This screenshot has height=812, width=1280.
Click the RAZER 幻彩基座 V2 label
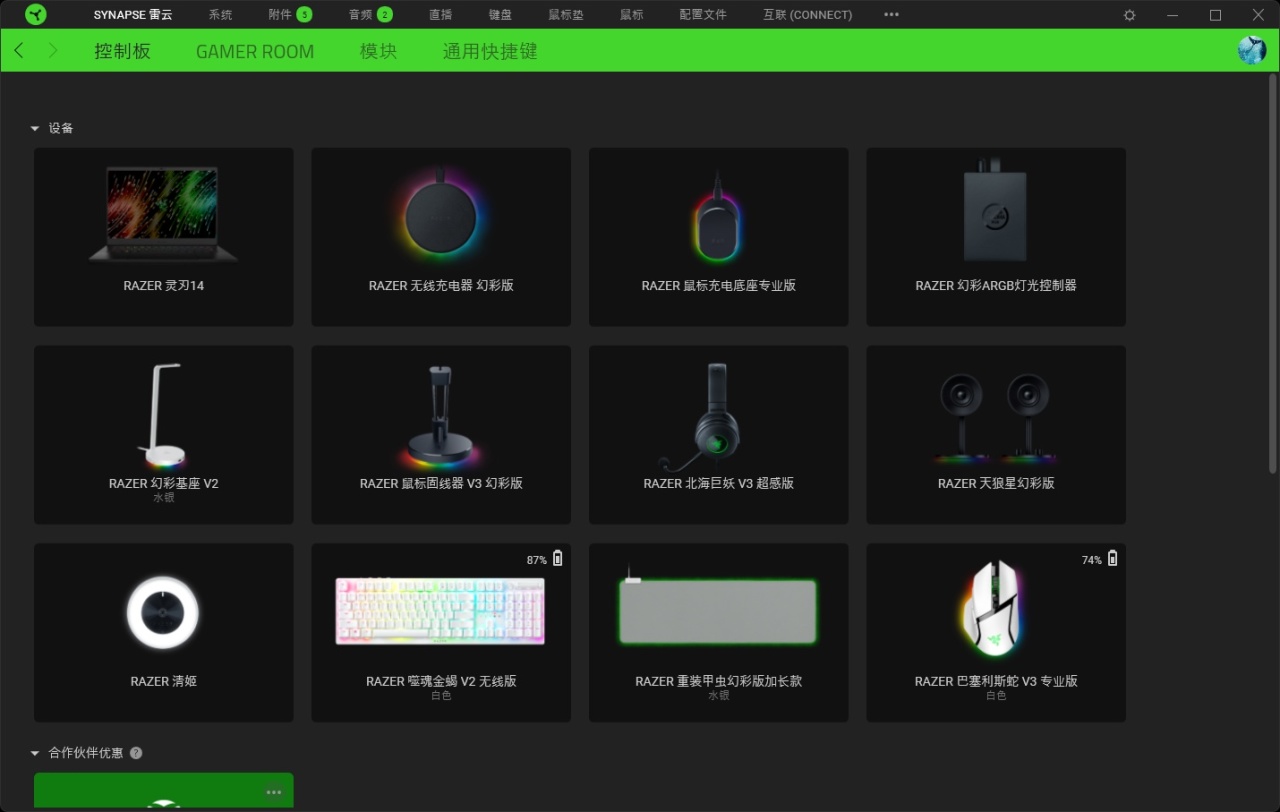coord(164,484)
